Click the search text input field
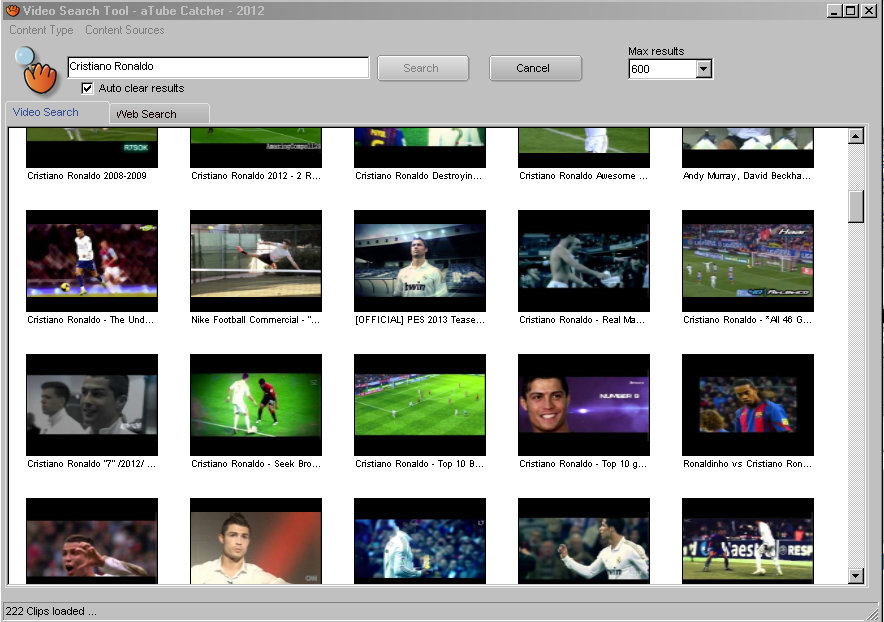This screenshot has width=884, height=622. [218, 67]
